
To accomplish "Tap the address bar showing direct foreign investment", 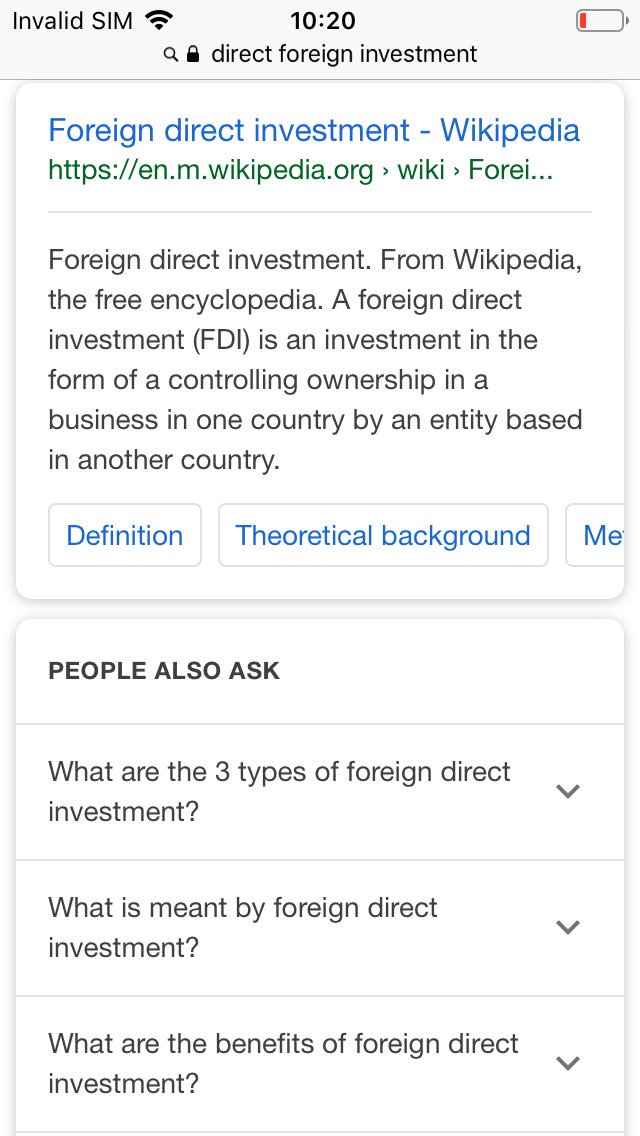I will click(x=320, y=54).
